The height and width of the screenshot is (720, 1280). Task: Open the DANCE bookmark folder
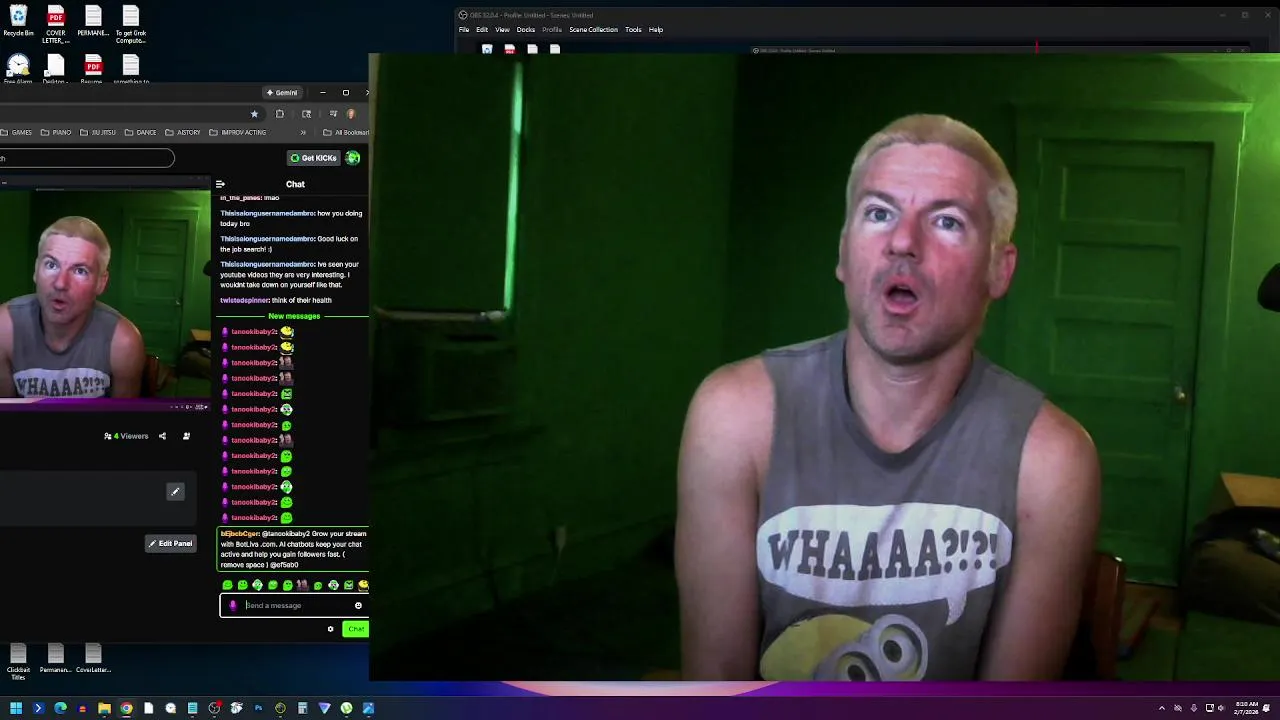click(x=140, y=132)
